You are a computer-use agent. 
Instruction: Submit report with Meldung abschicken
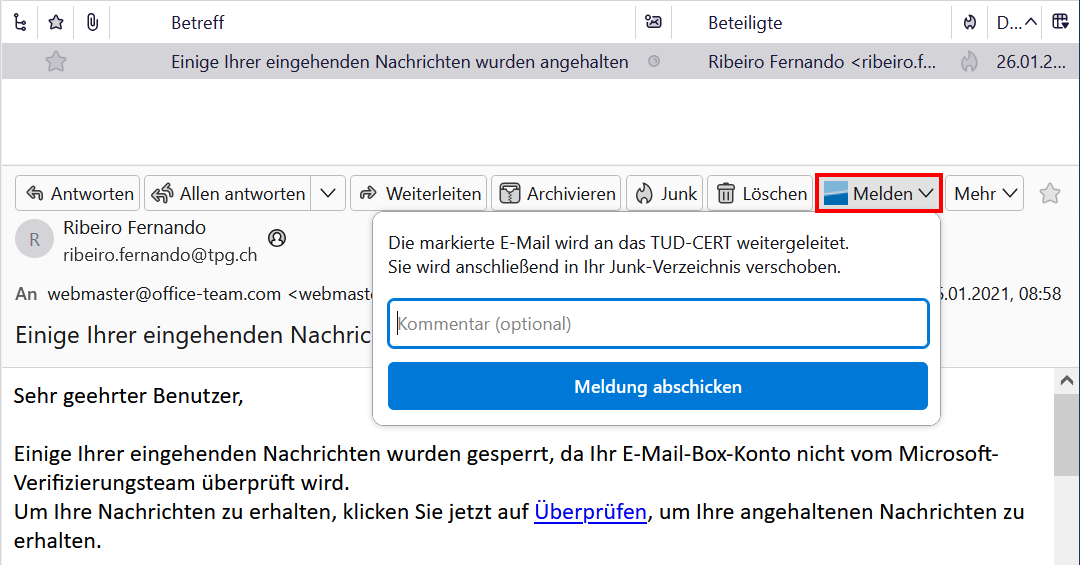(658, 387)
